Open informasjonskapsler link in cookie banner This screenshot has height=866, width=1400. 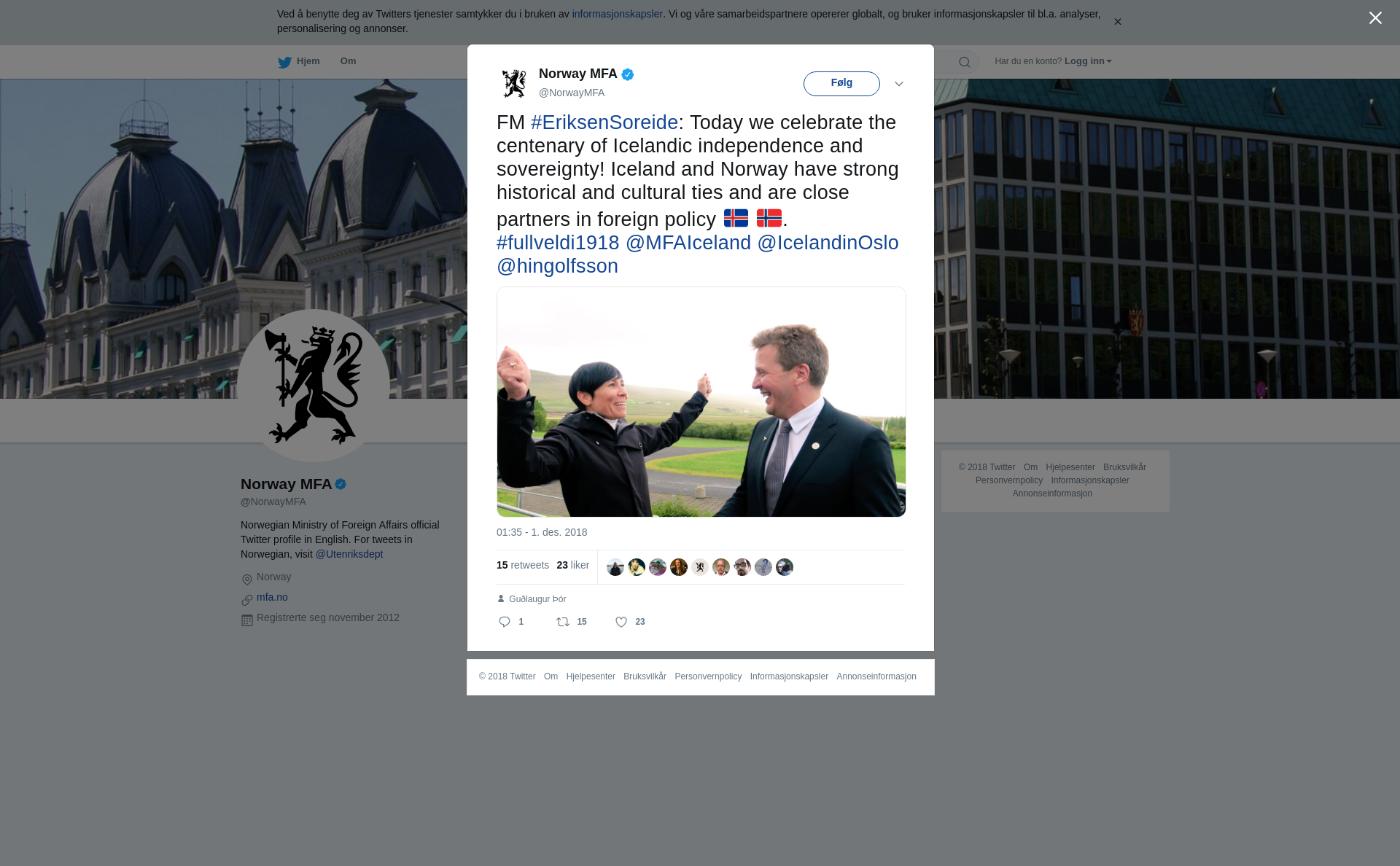(617, 14)
